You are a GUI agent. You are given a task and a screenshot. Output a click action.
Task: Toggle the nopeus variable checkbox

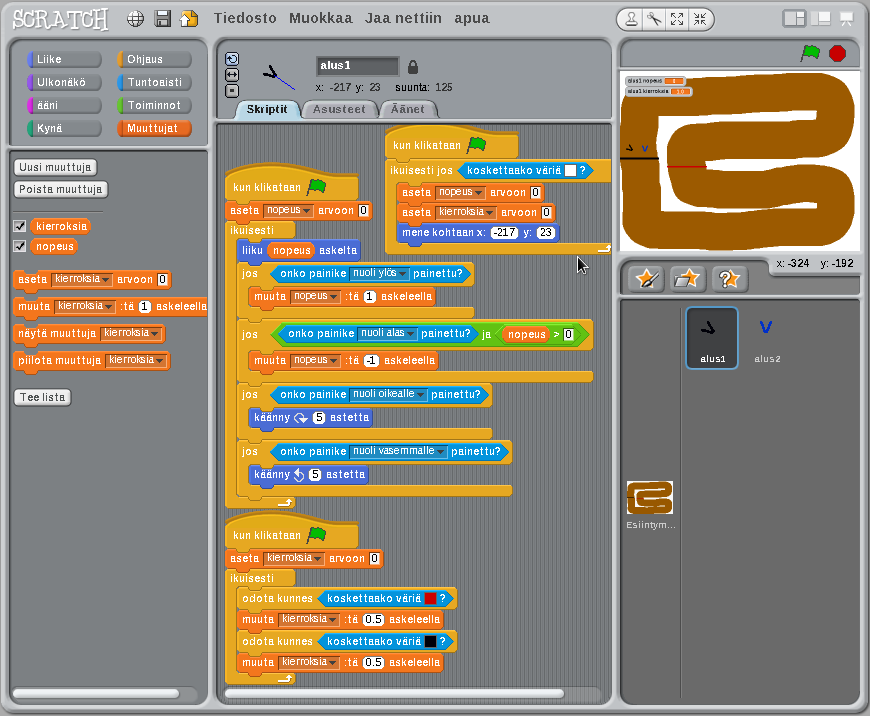pyautogui.click(x=20, y=246)
